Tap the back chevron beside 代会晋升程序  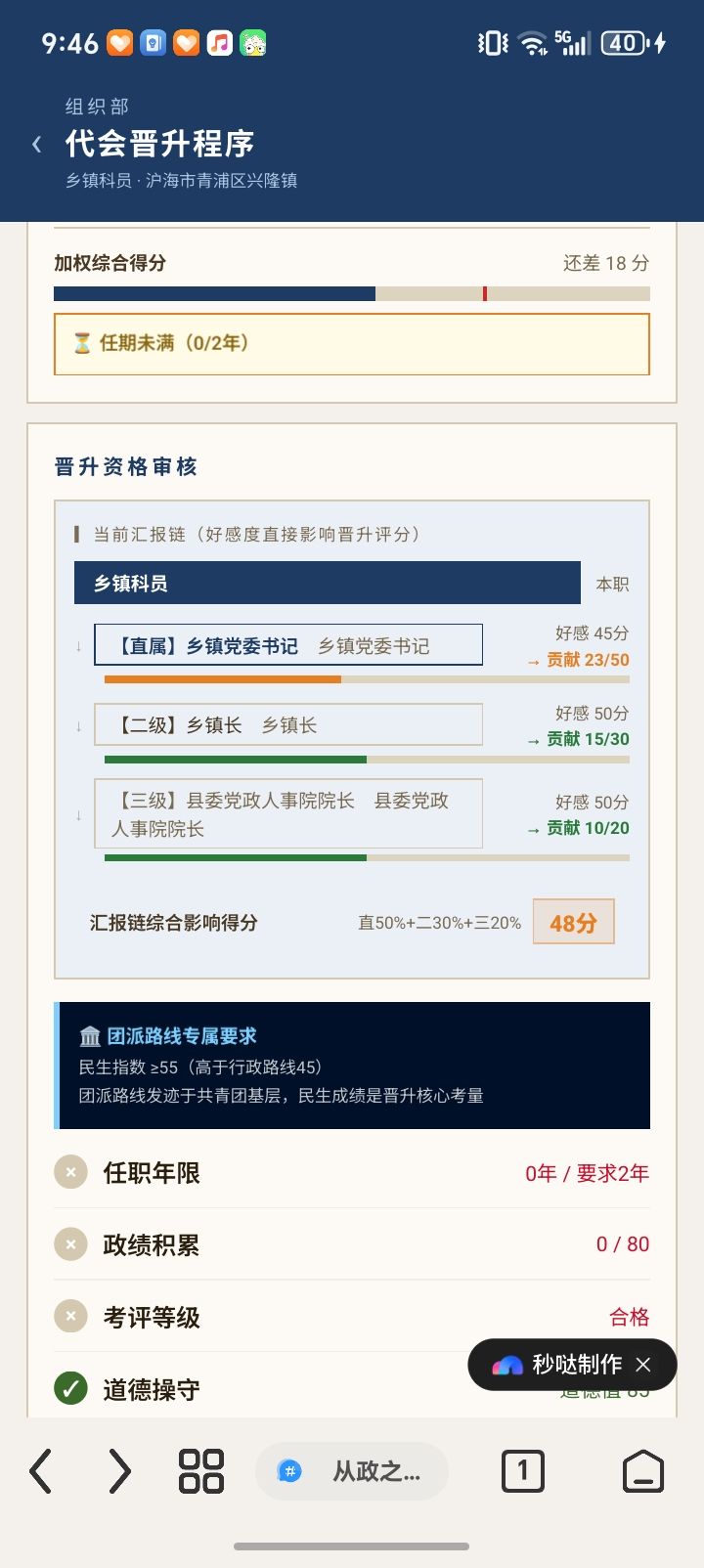tap(37, 144)
